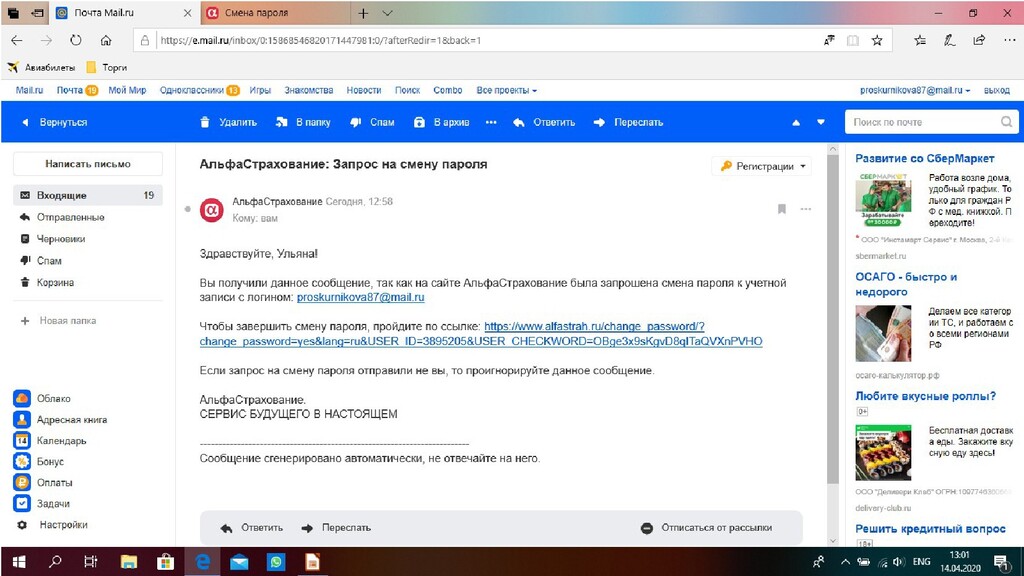Open Windows Start menu
The image size is (1024, 576).
[19, 562]
